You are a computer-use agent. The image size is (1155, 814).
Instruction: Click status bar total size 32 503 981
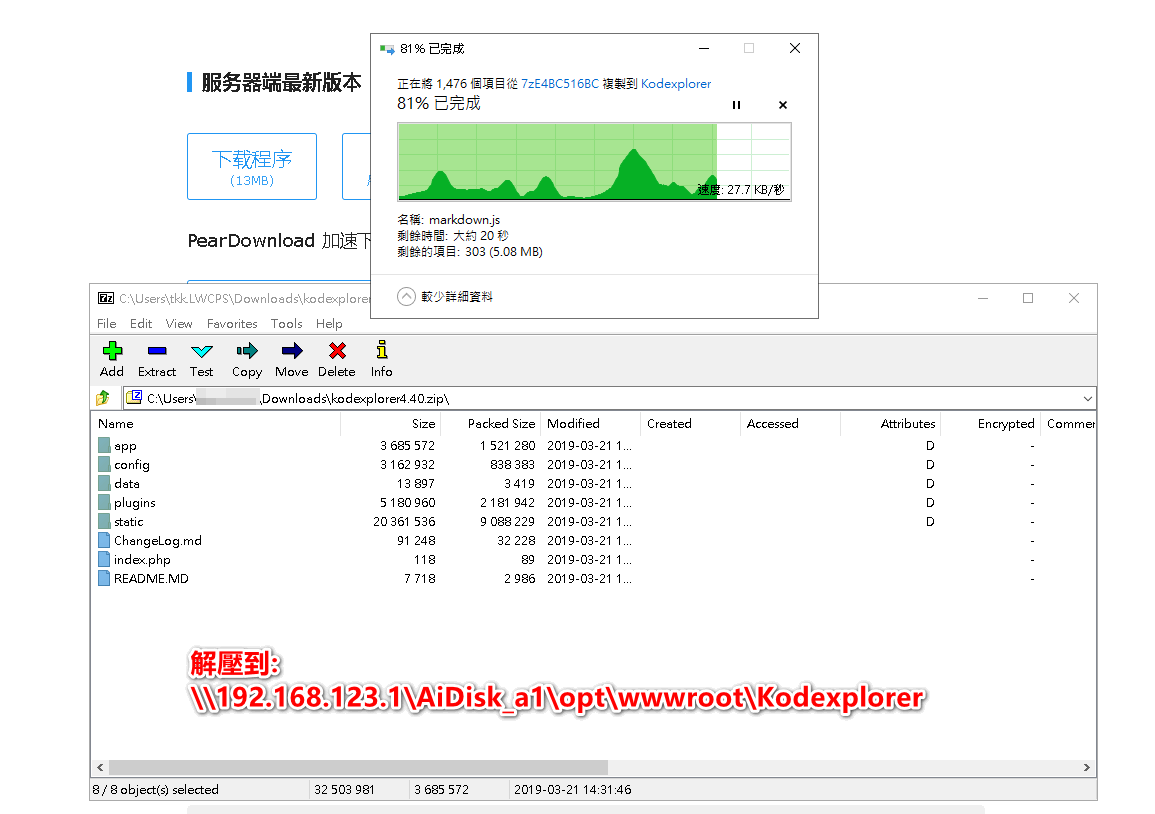tap(344, 789)
